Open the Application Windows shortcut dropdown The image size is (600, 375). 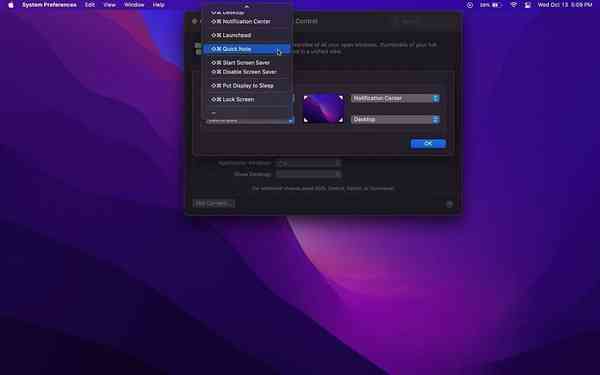pos(308,163)
